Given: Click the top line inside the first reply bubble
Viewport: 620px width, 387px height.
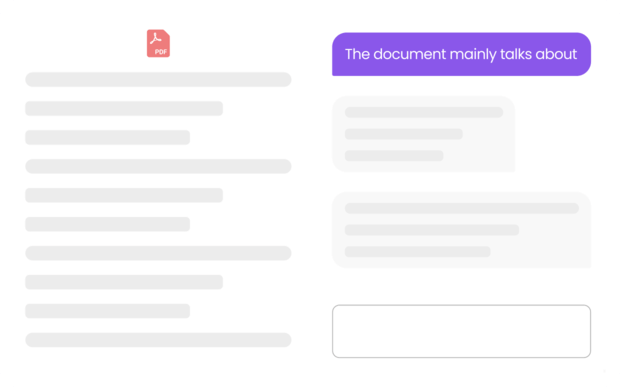Looking at the screenshot, I should coord(424,112).
